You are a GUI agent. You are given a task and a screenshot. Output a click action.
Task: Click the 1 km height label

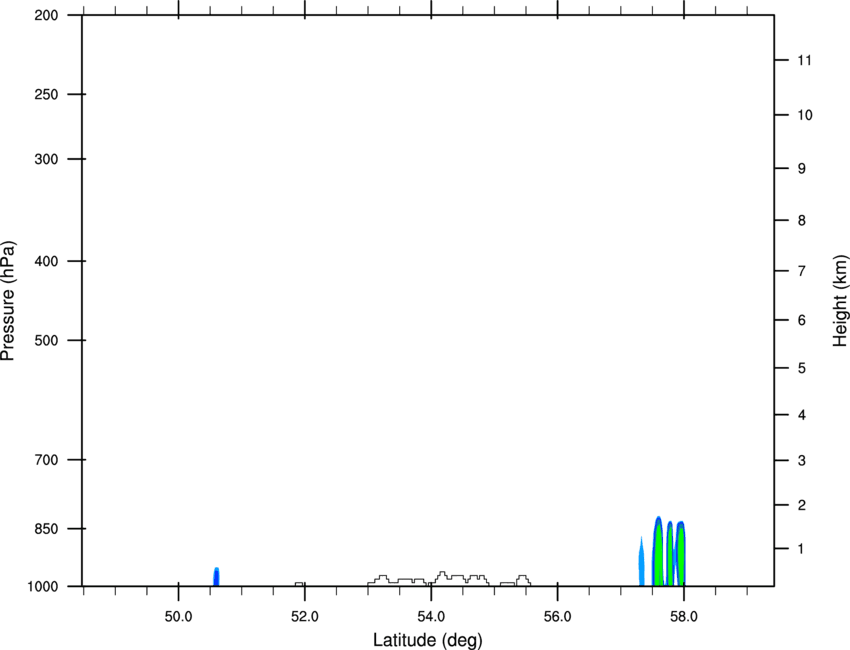pos(802,549)
